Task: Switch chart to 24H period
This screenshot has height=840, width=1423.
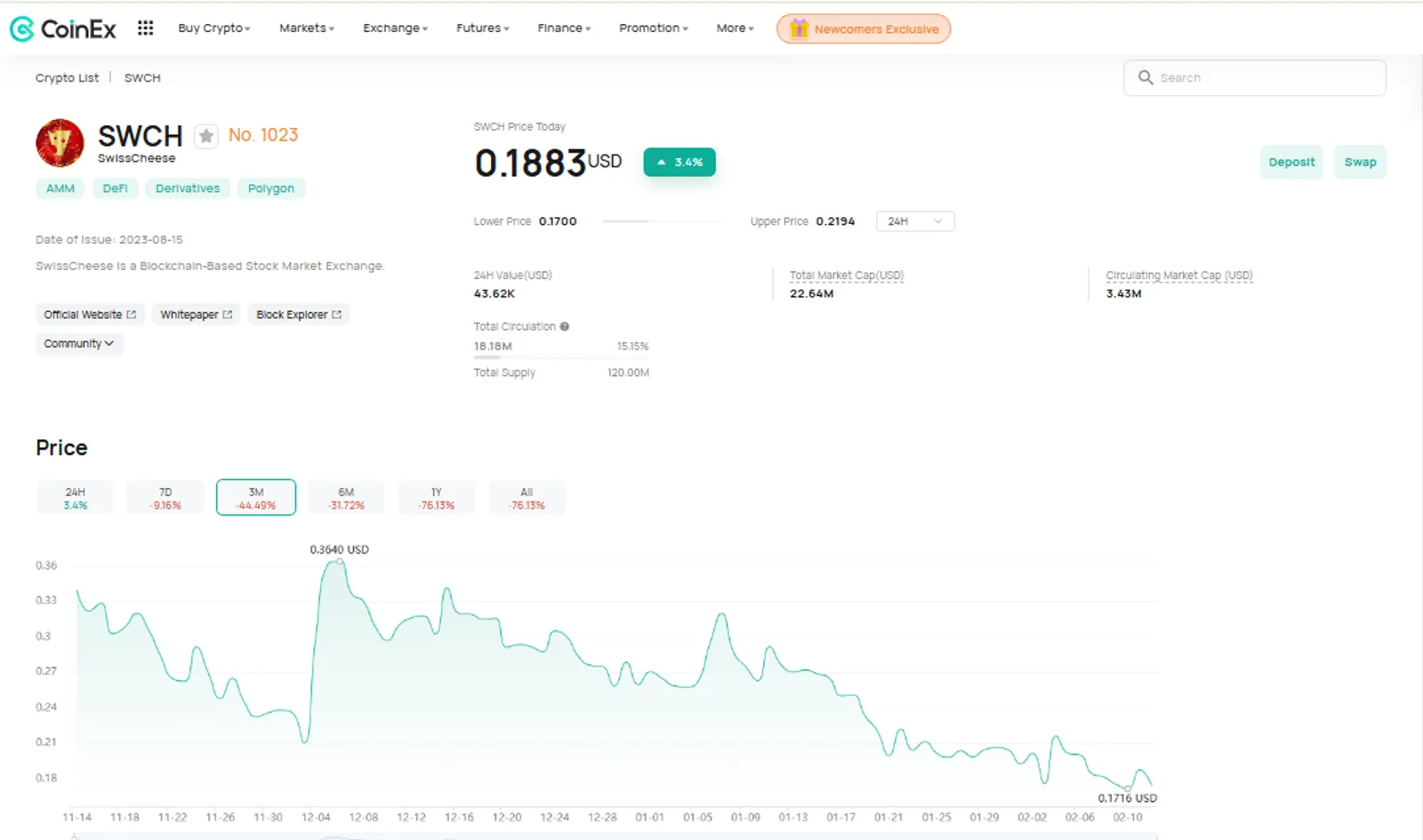Action: click(76, 498)
